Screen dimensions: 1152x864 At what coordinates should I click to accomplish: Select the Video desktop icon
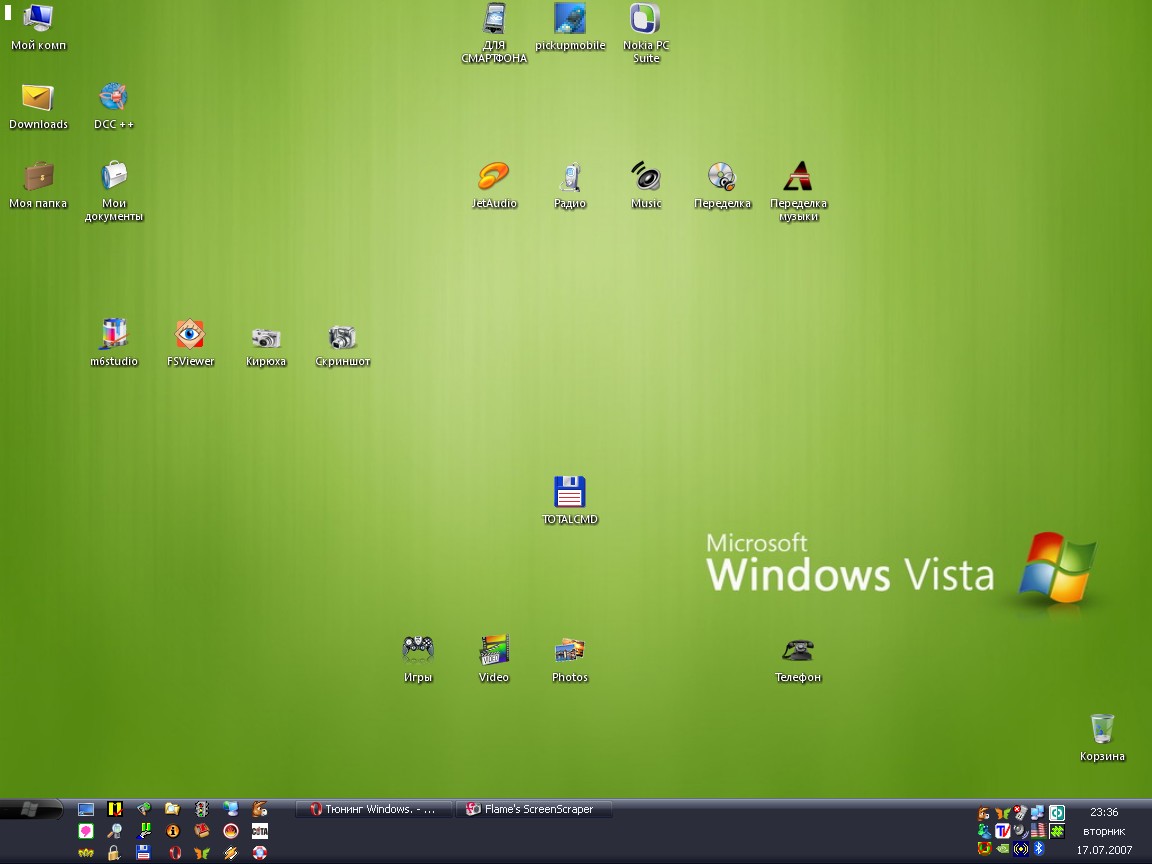coord(494,651)
